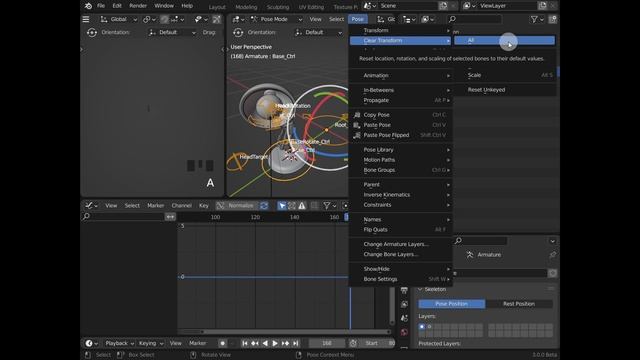640x360 pixels.
Task: Open the outliner filter dropdown
Action: tap(537, 19)
